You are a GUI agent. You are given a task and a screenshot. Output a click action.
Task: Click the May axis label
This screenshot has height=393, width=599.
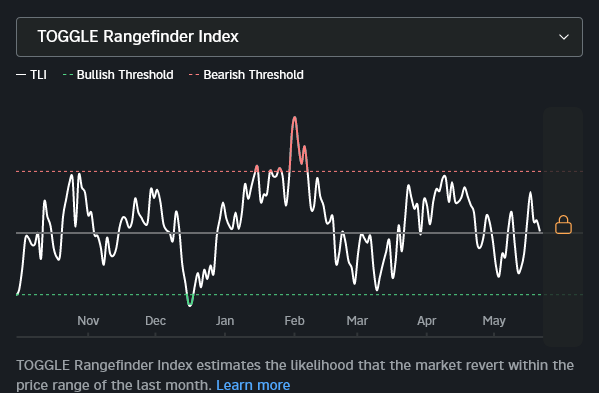tap(494, 320)
